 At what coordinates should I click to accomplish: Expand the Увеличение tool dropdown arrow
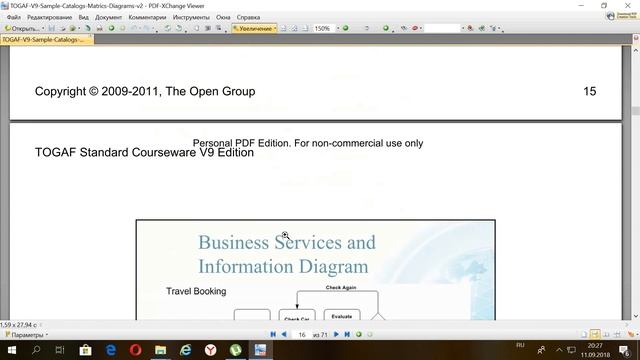click(275, 28)
